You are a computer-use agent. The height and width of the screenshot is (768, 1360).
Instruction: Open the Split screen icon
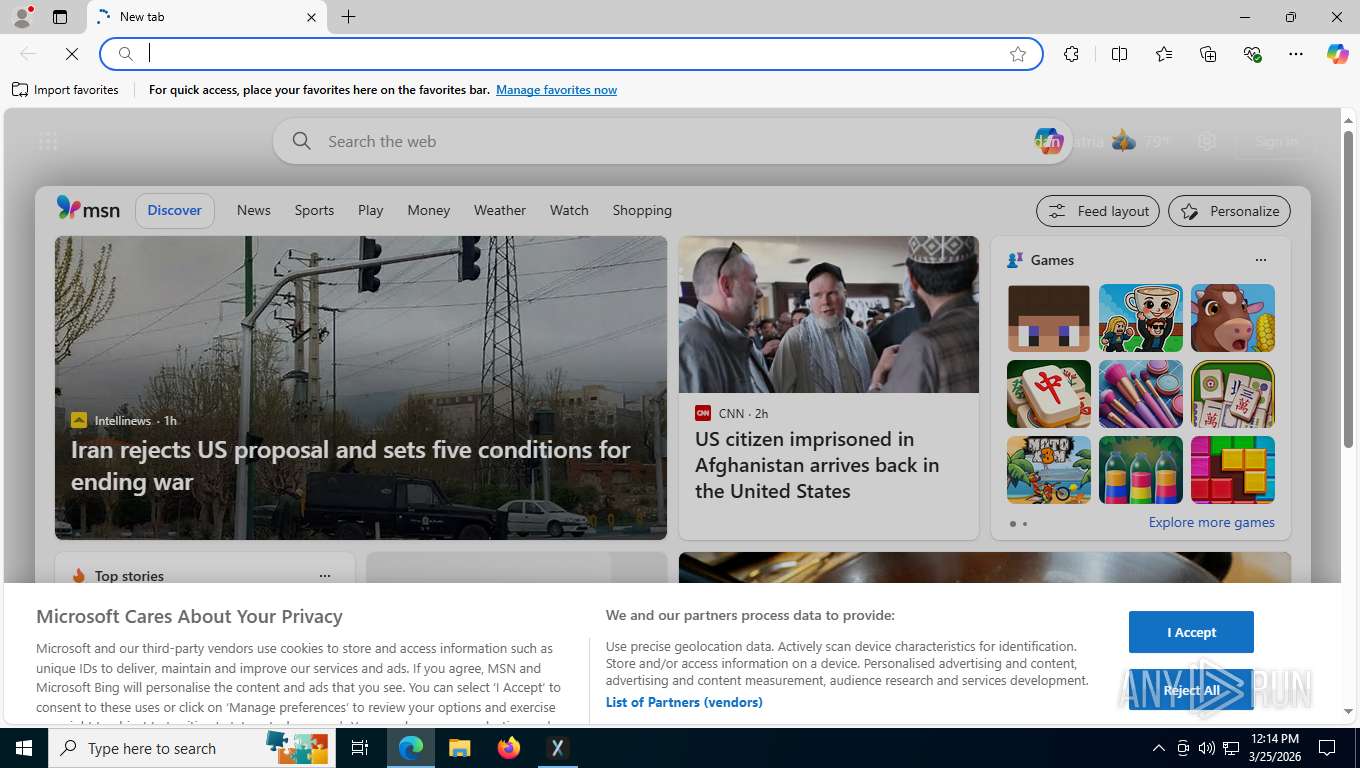pyautogui.click(x=1120, y=54)
